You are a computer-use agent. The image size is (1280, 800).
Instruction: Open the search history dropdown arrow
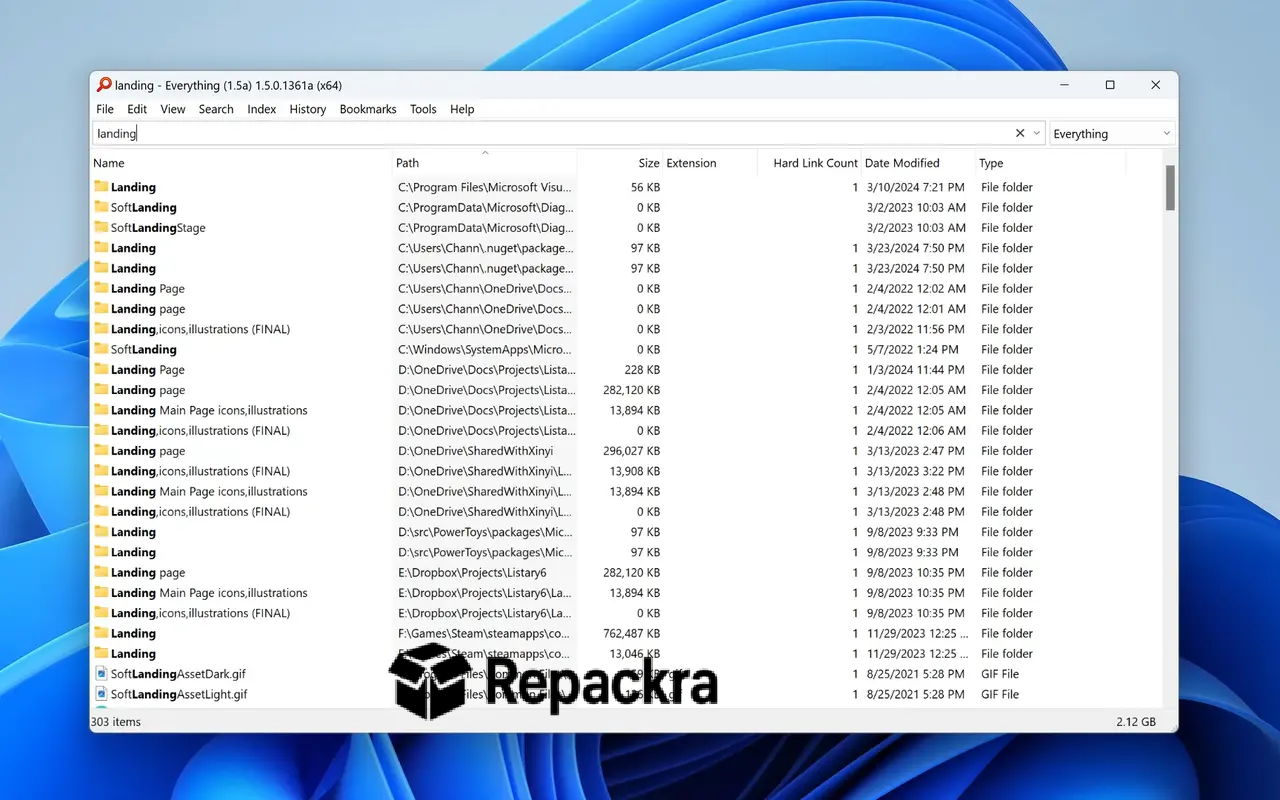tap(1037, 133)
